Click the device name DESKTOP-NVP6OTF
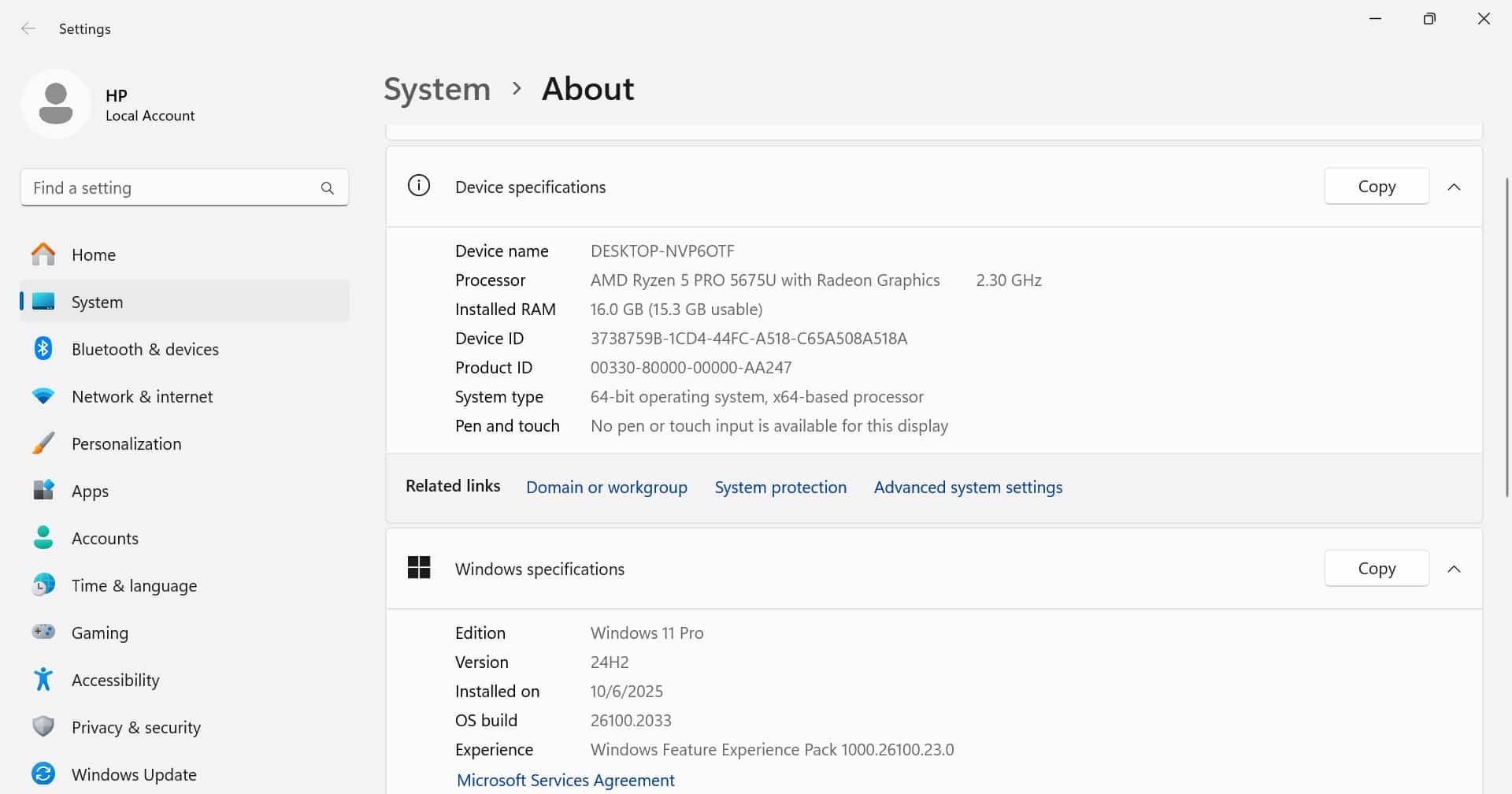 click(662, 251)
